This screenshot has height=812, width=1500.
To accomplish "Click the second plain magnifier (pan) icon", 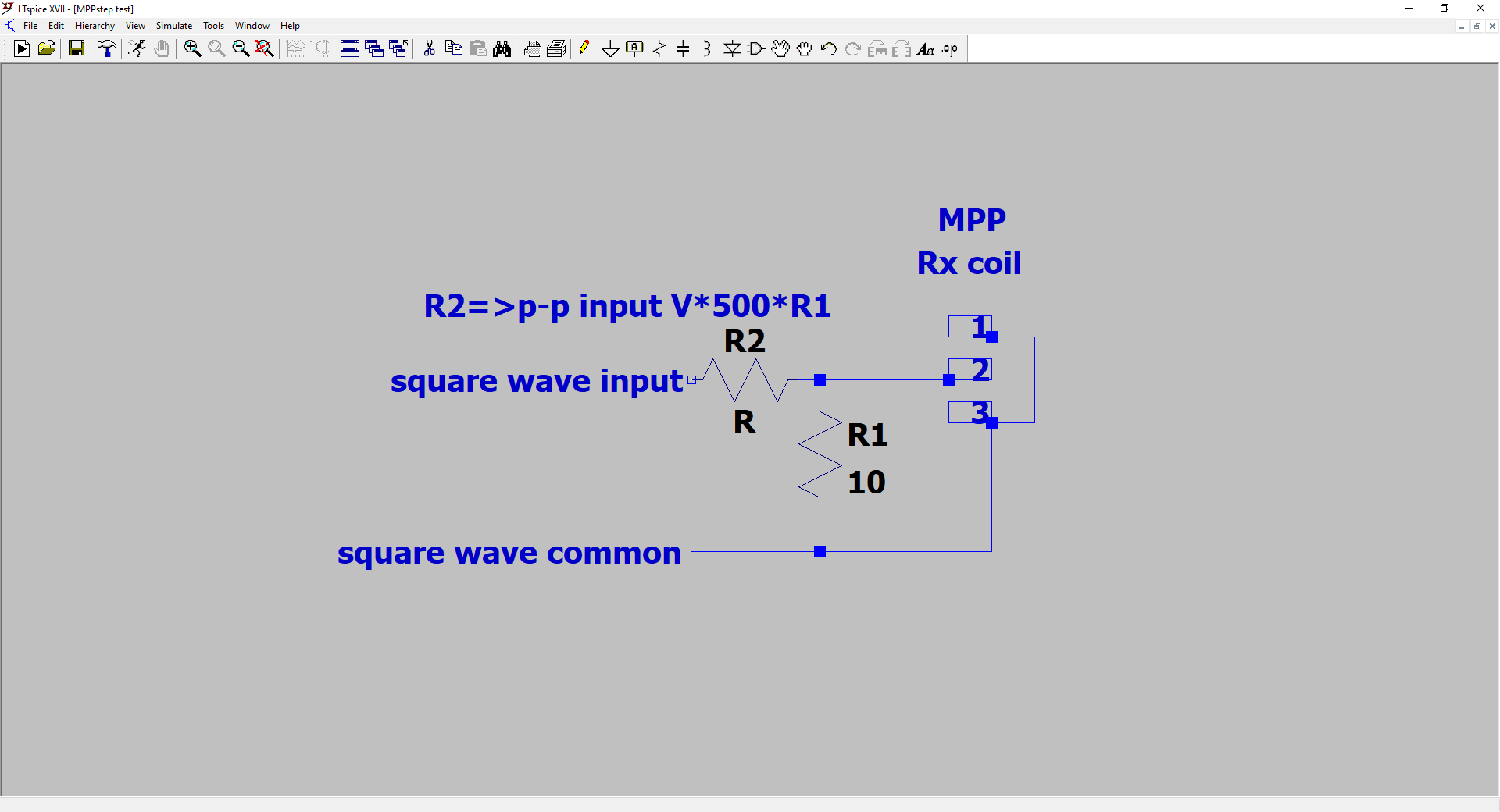I will click(x=216, y=49).
